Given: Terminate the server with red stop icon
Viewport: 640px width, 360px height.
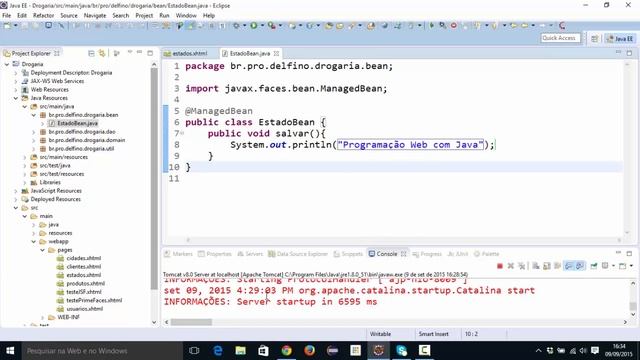Looking at the screenshot, I should [500, 266].
